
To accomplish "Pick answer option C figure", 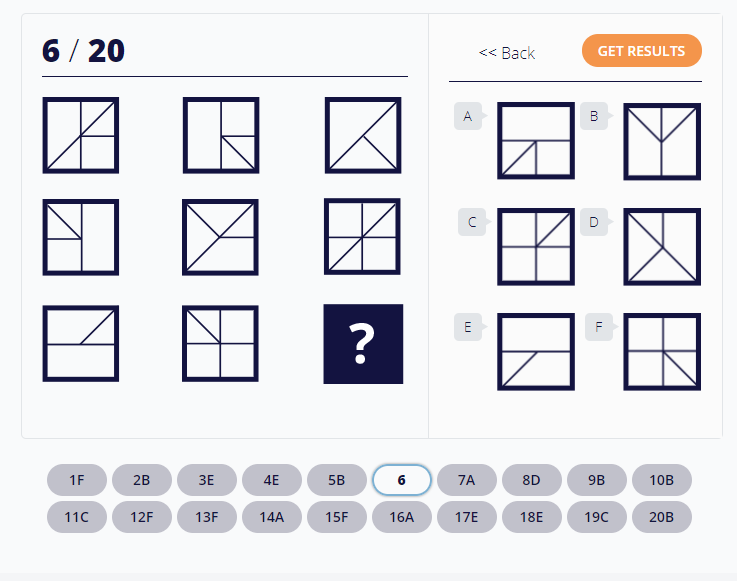I will click(x=536, y=246).
